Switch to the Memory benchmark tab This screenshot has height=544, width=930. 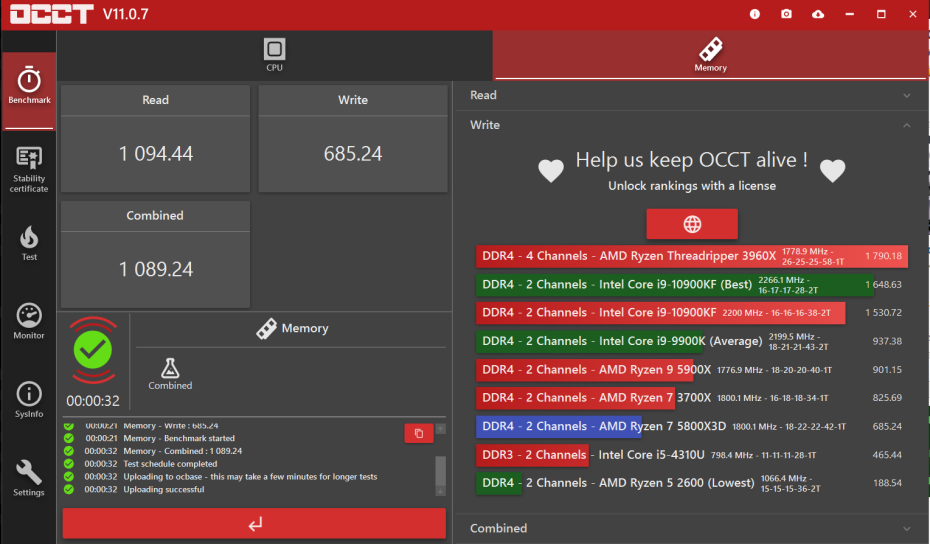[711, 55]
